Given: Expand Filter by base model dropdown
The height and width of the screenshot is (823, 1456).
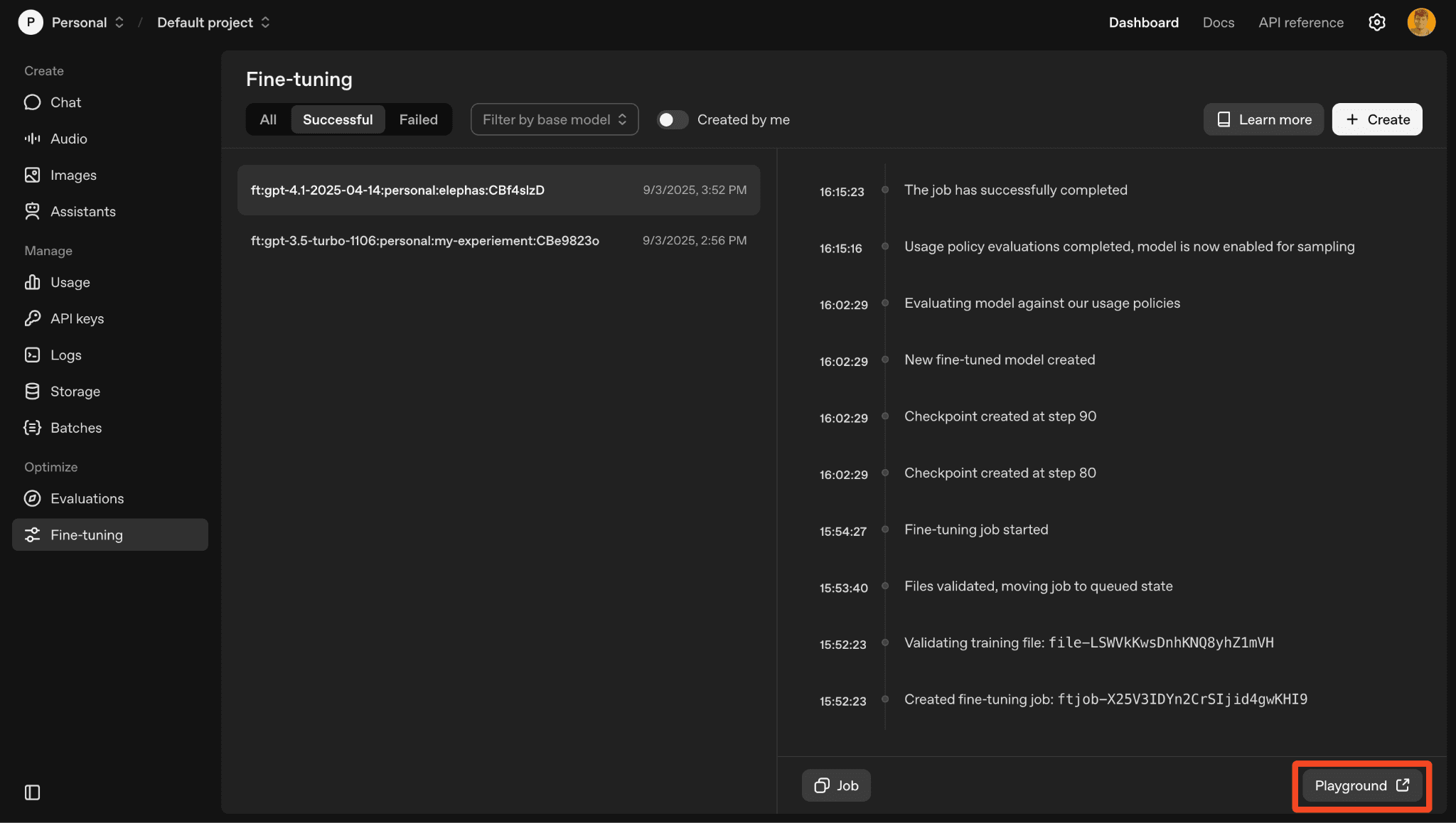Looking at the screenshot, I should point(554,119).
